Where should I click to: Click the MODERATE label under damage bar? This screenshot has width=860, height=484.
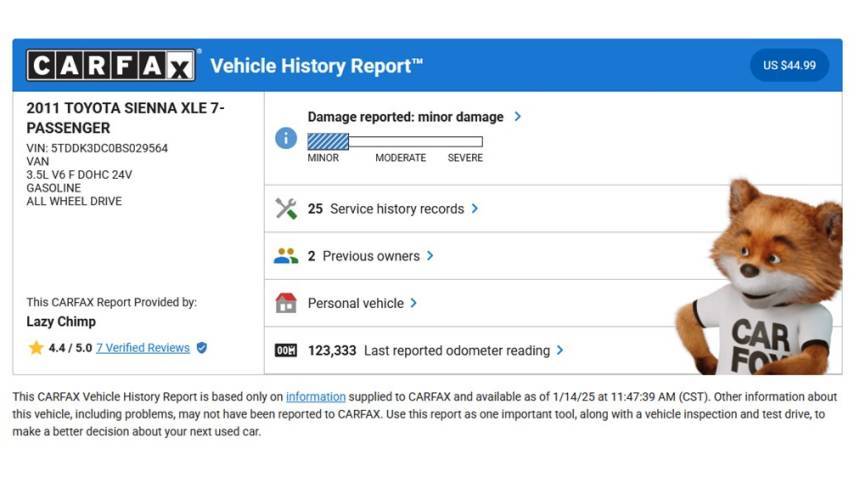[400, 157]
